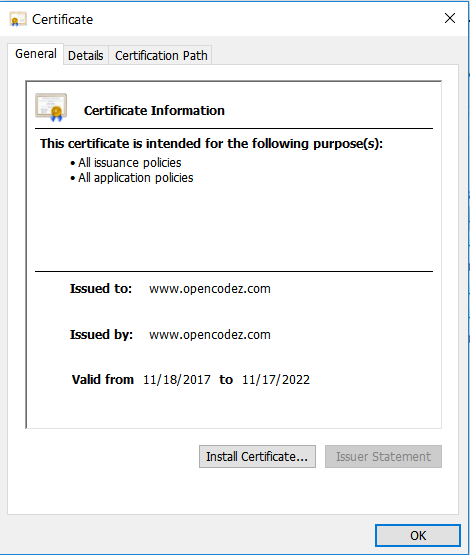Click the Issued by: label

coord(102,335)
